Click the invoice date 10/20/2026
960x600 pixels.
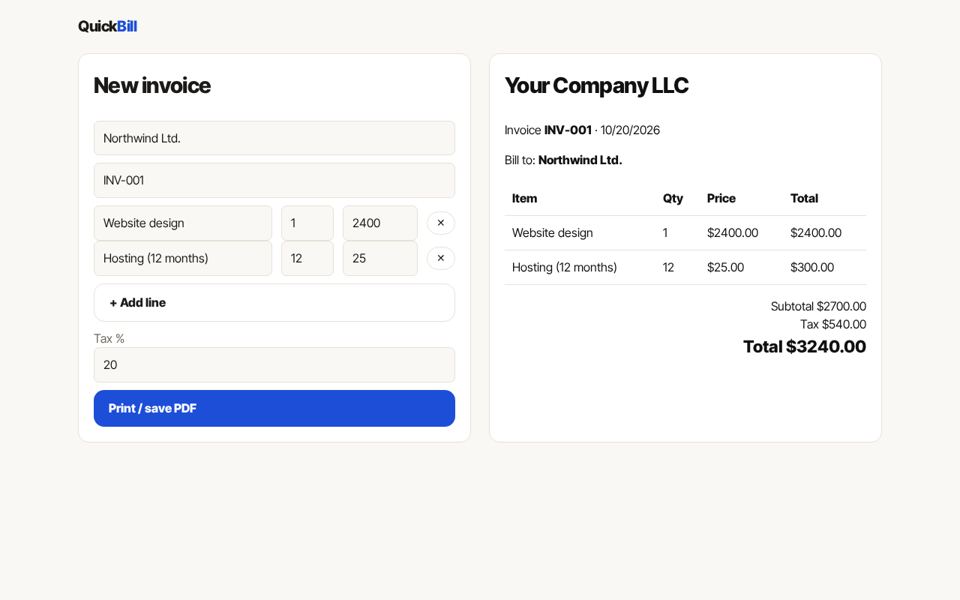630,130
